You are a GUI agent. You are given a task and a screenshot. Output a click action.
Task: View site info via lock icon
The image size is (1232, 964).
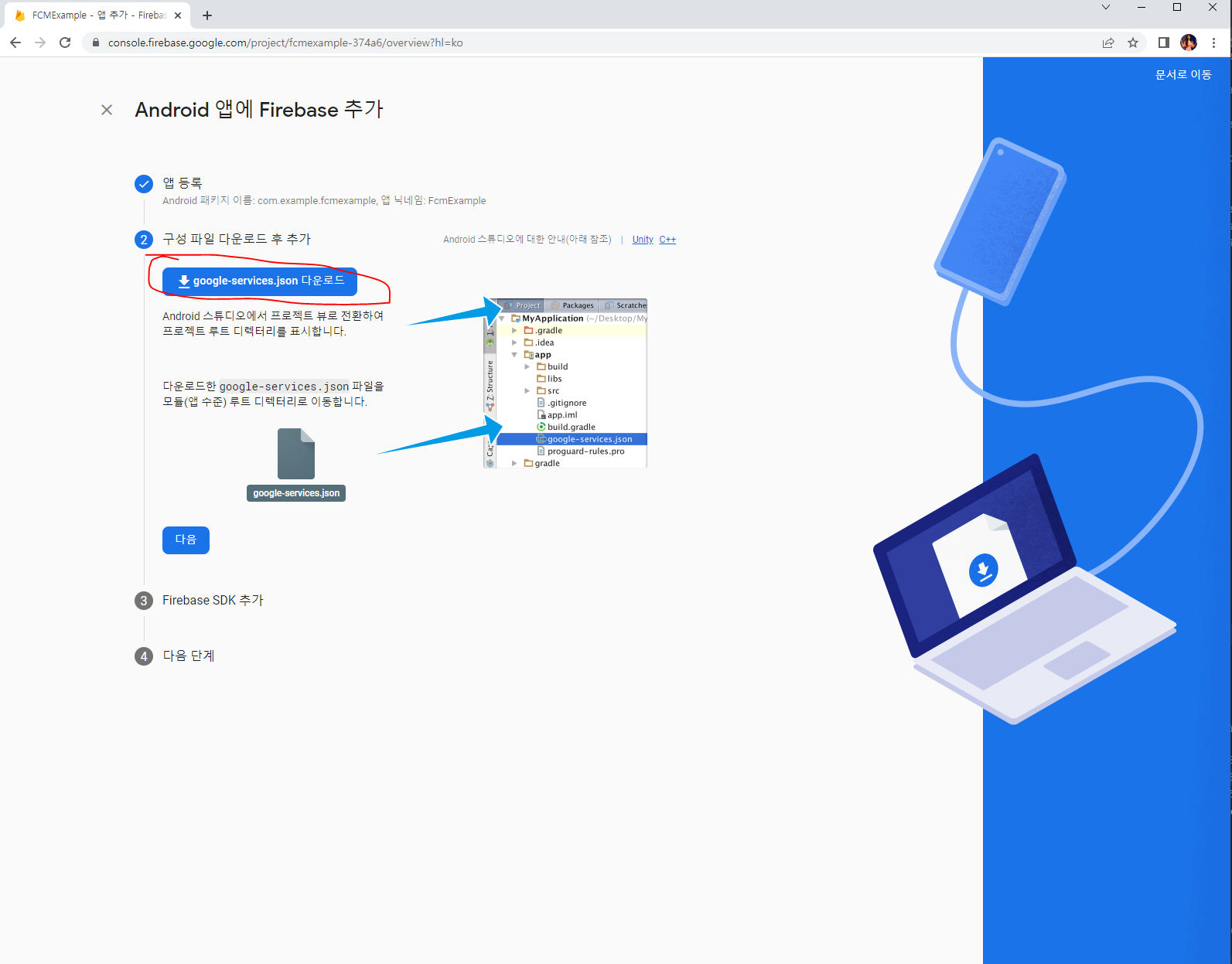[x=96, y=43]
